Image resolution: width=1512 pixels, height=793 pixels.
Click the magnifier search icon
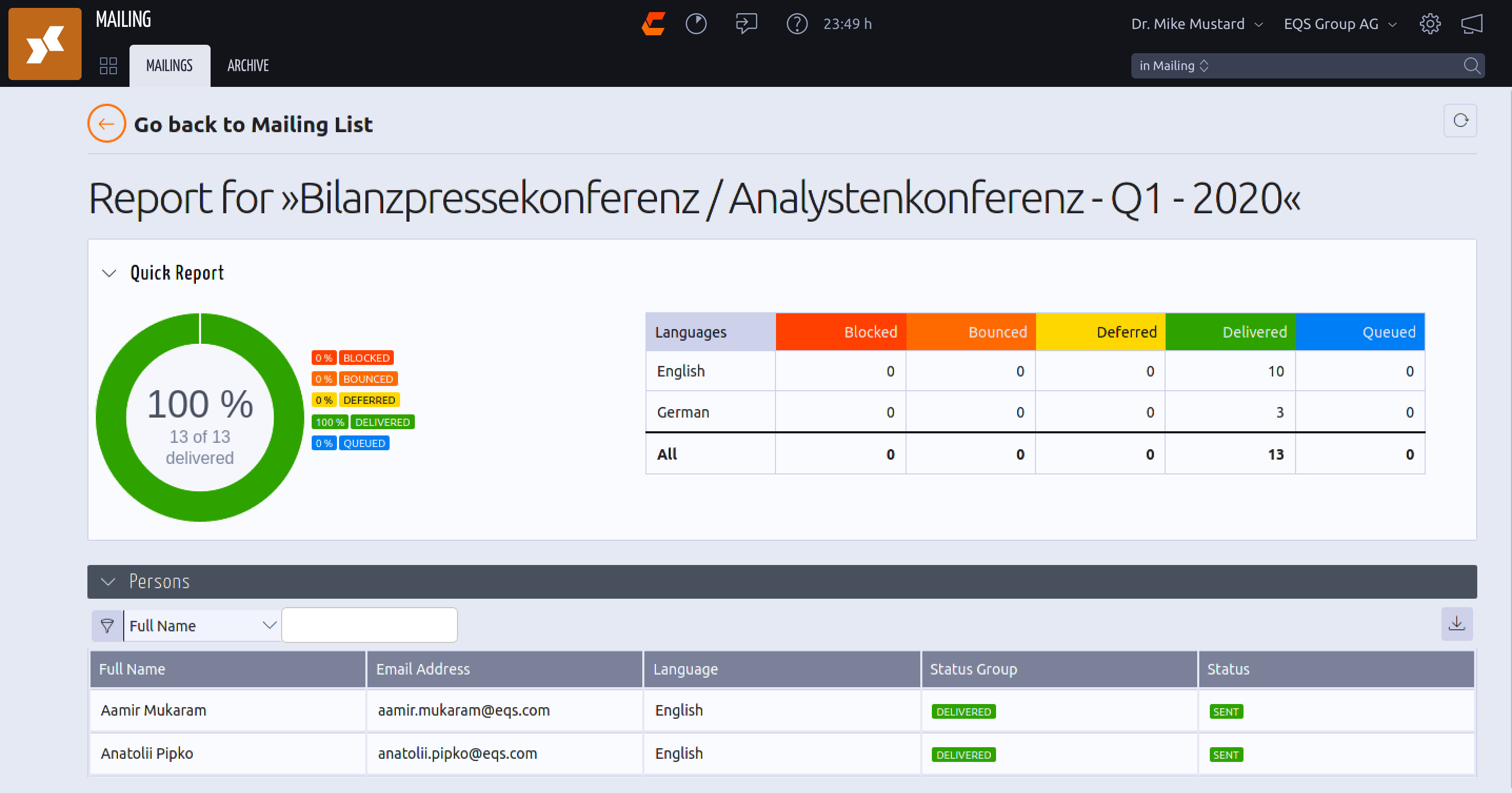point(1471,65)
